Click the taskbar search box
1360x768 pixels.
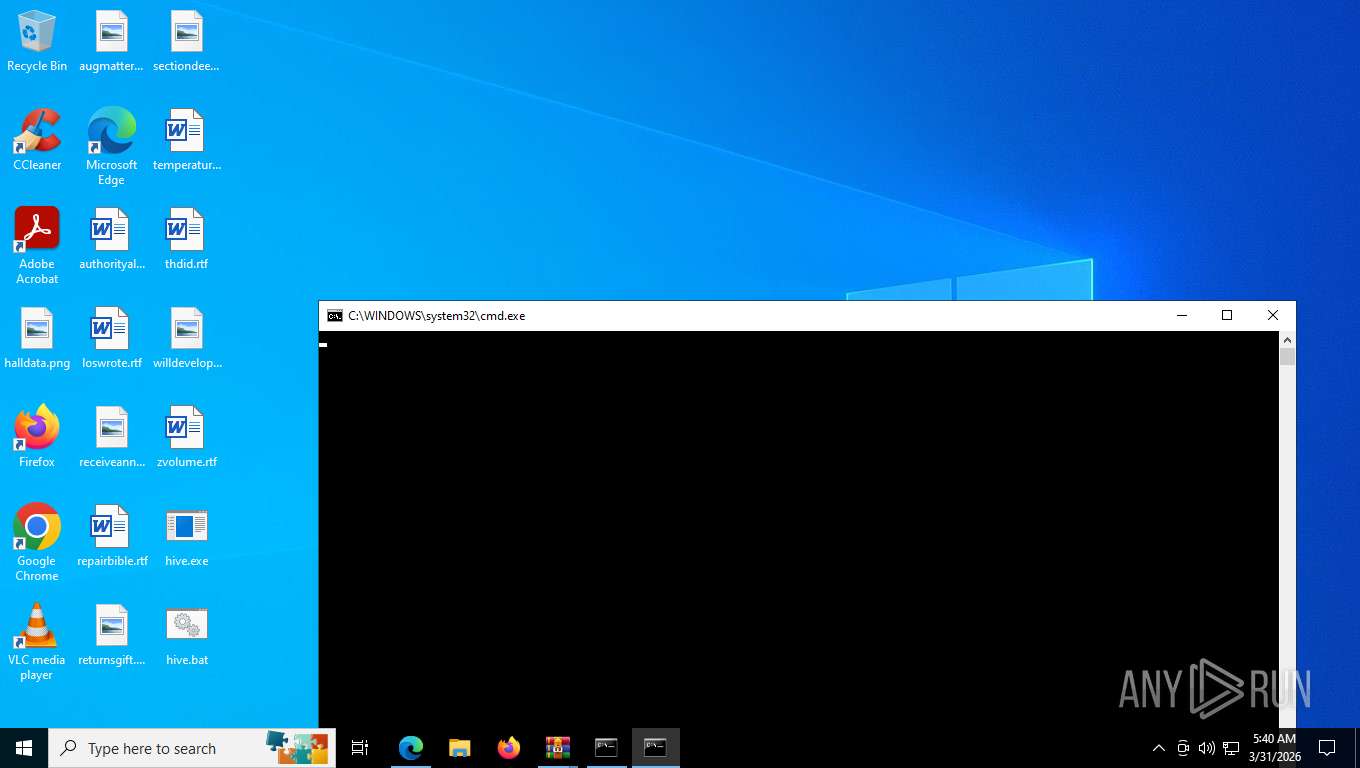click(192, 748)
